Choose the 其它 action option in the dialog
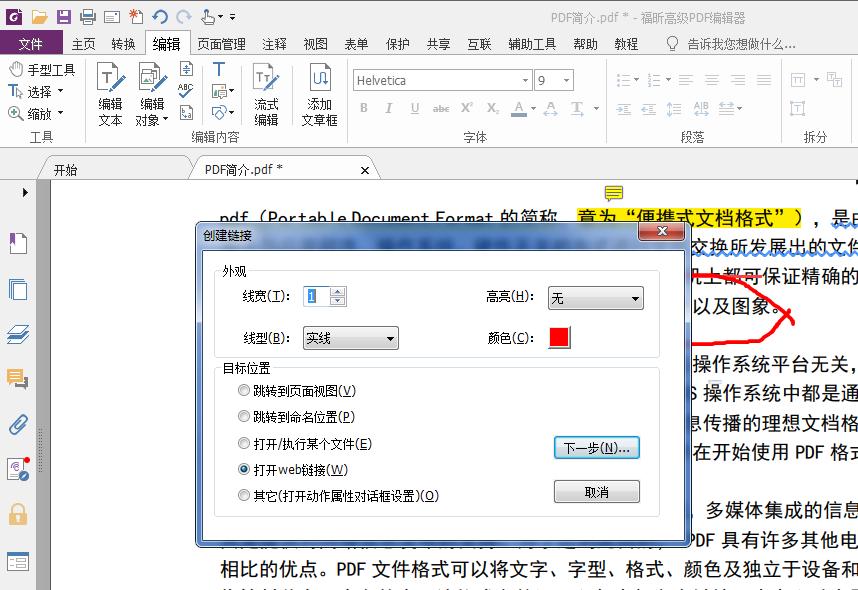The height and width of the screenshot is (590, 858). 243,494
